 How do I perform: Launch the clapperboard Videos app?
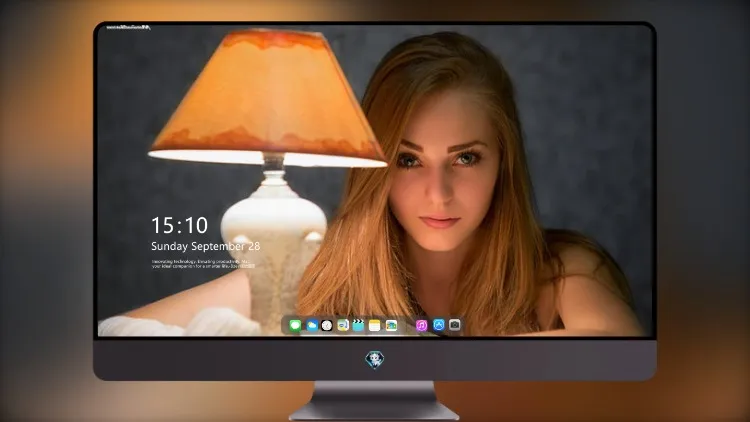point(358,326)
